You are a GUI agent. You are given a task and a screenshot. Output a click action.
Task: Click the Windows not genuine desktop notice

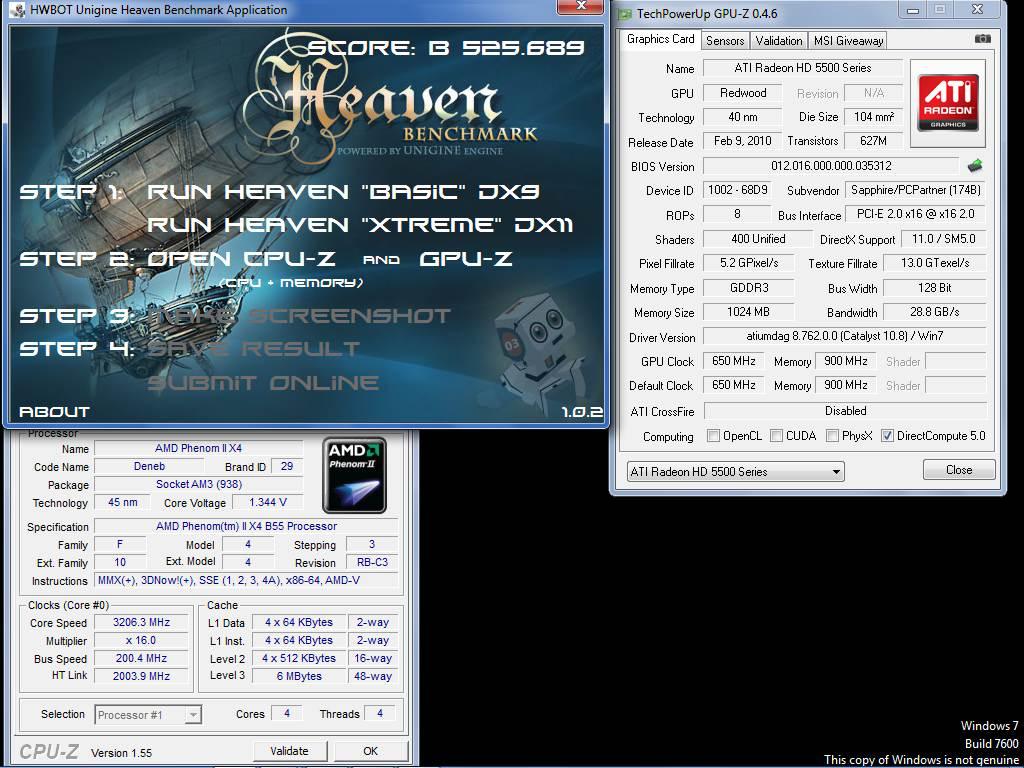point(921,760)
